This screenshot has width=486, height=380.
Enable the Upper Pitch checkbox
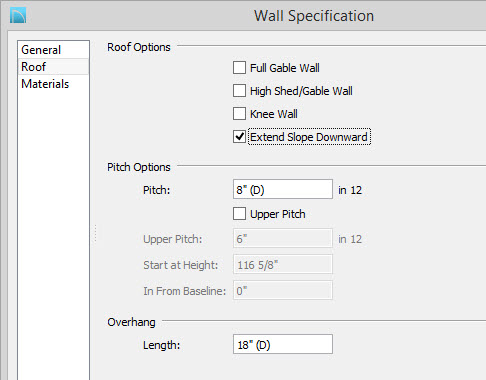tap(239, 214)
